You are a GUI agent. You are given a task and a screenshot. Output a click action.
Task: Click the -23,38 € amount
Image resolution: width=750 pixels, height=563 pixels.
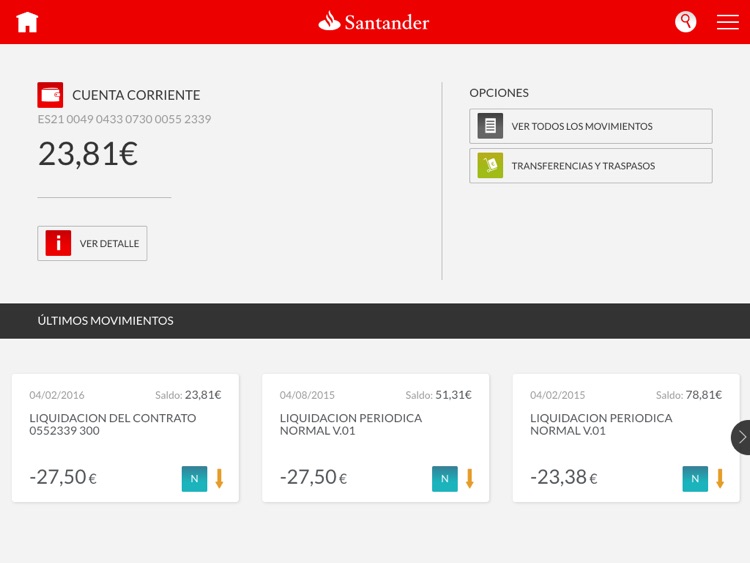(x=564, y=477)
